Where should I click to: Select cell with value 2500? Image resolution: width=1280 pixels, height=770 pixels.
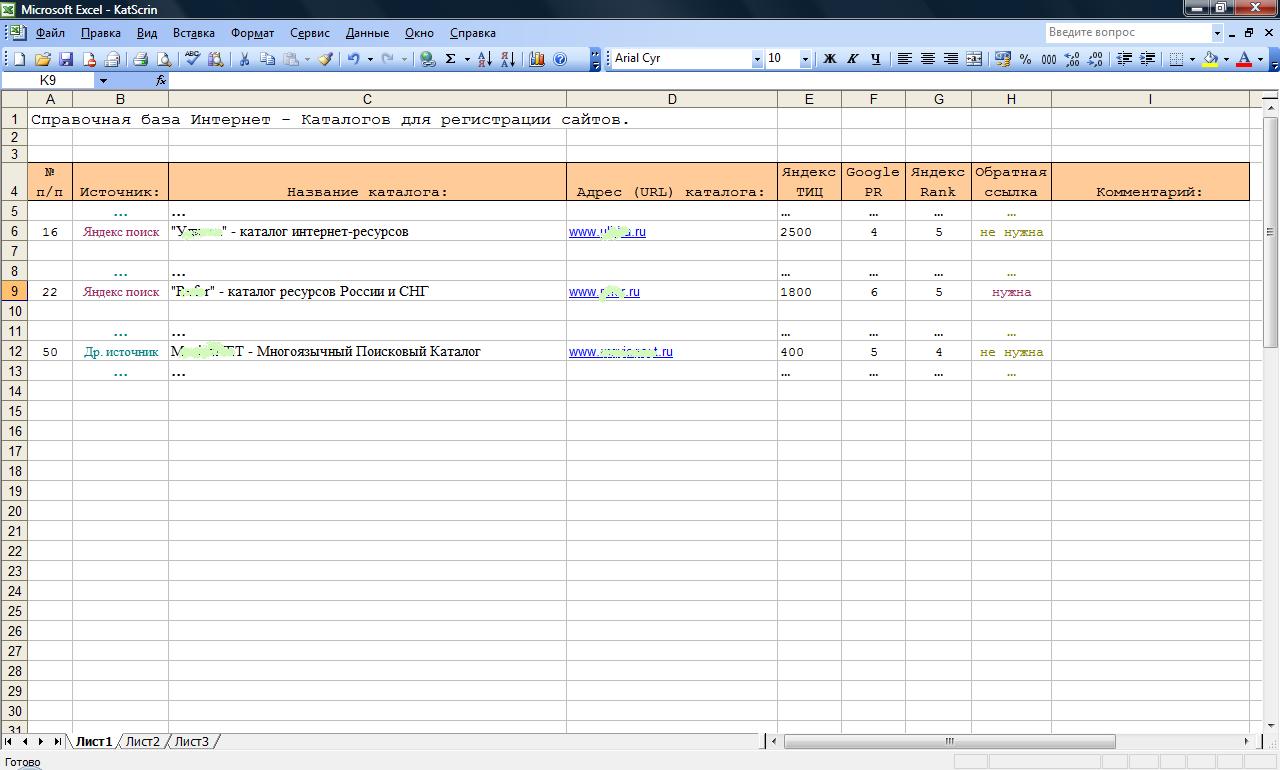[809, 232]
